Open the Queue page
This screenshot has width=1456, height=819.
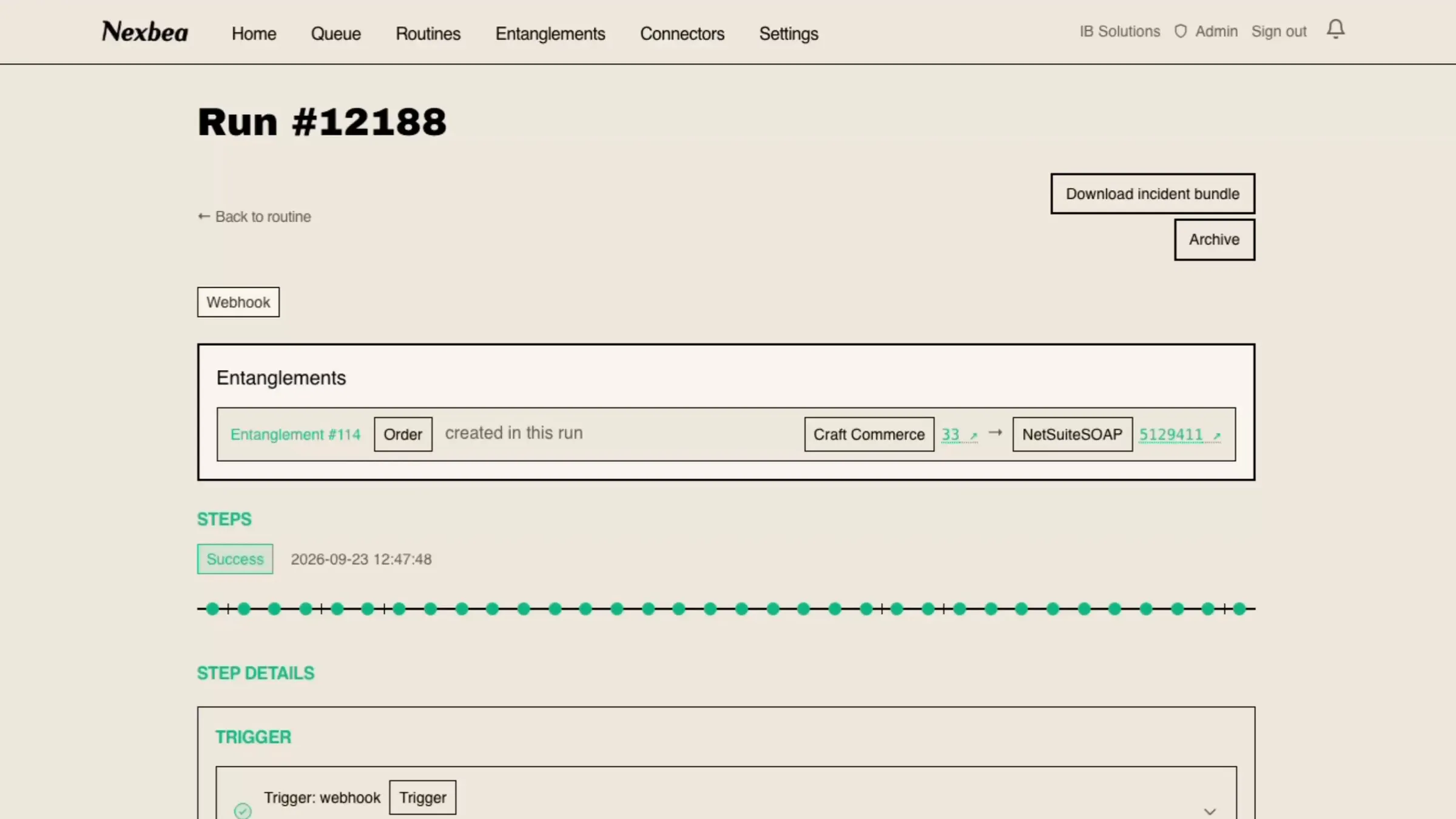click(335, 33)
